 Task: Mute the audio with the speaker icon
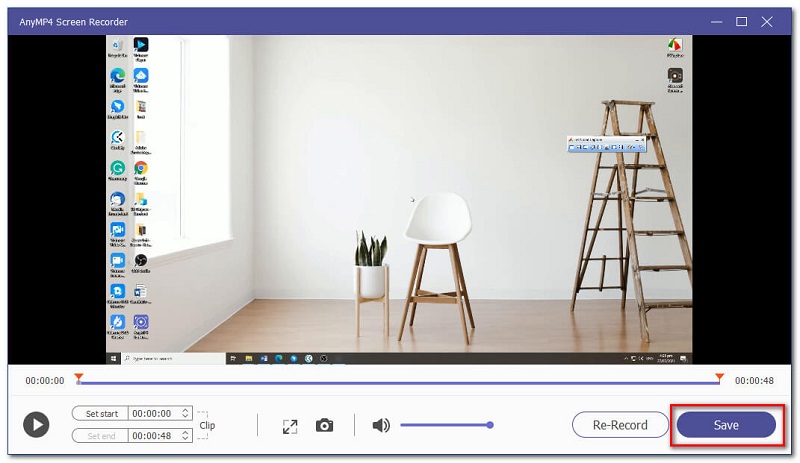coord(381,425)
